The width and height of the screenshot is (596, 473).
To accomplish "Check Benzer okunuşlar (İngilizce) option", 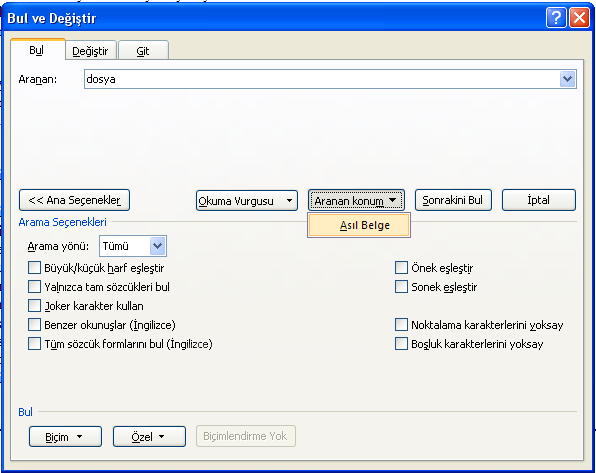I will tap(34, 325).
